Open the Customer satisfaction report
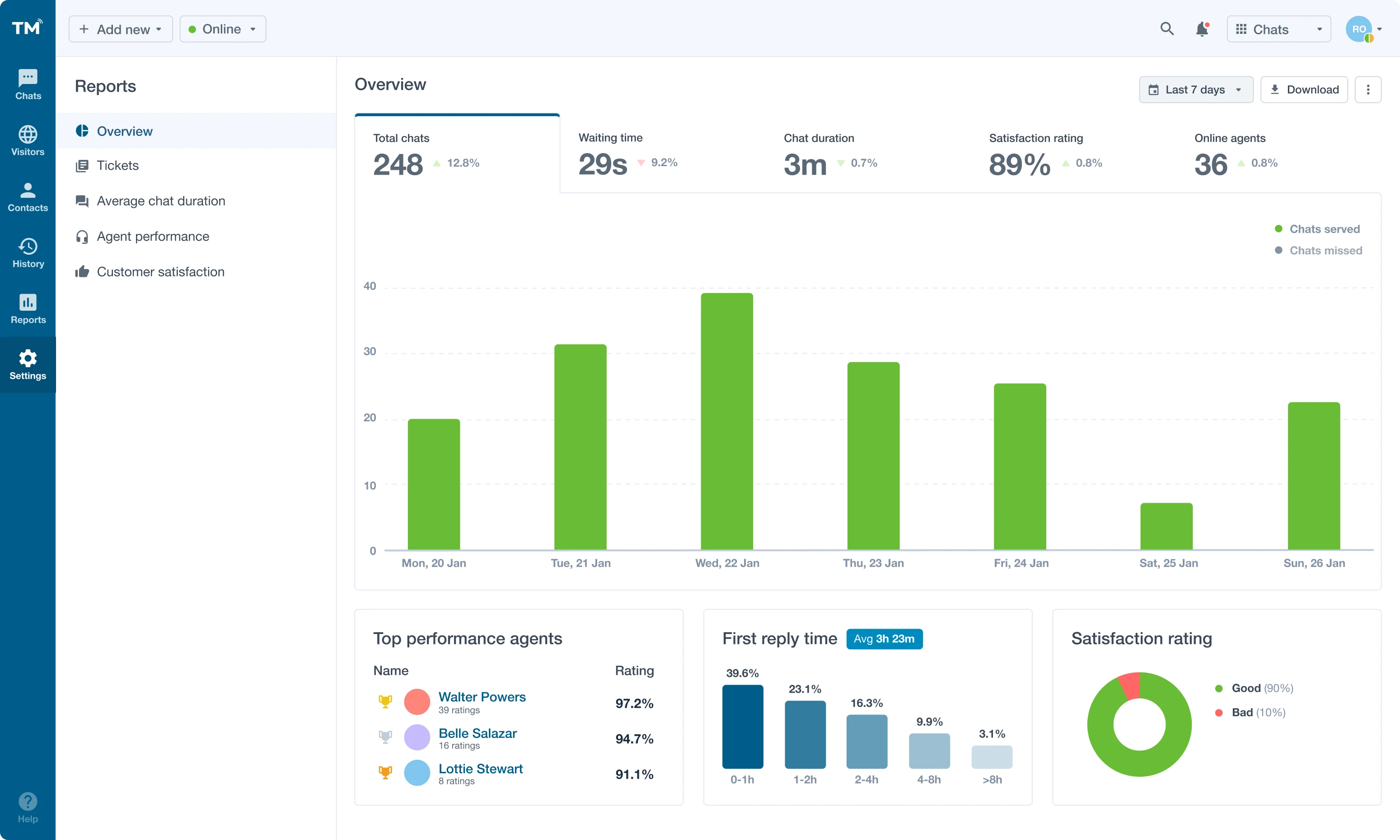The image size is (1400, 840). tap(160, 272)
